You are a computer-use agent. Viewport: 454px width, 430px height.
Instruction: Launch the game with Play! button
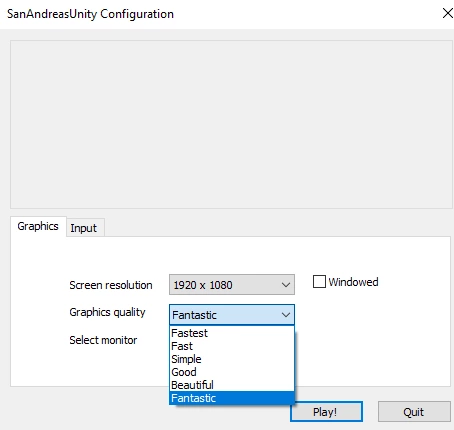(326, 412)
